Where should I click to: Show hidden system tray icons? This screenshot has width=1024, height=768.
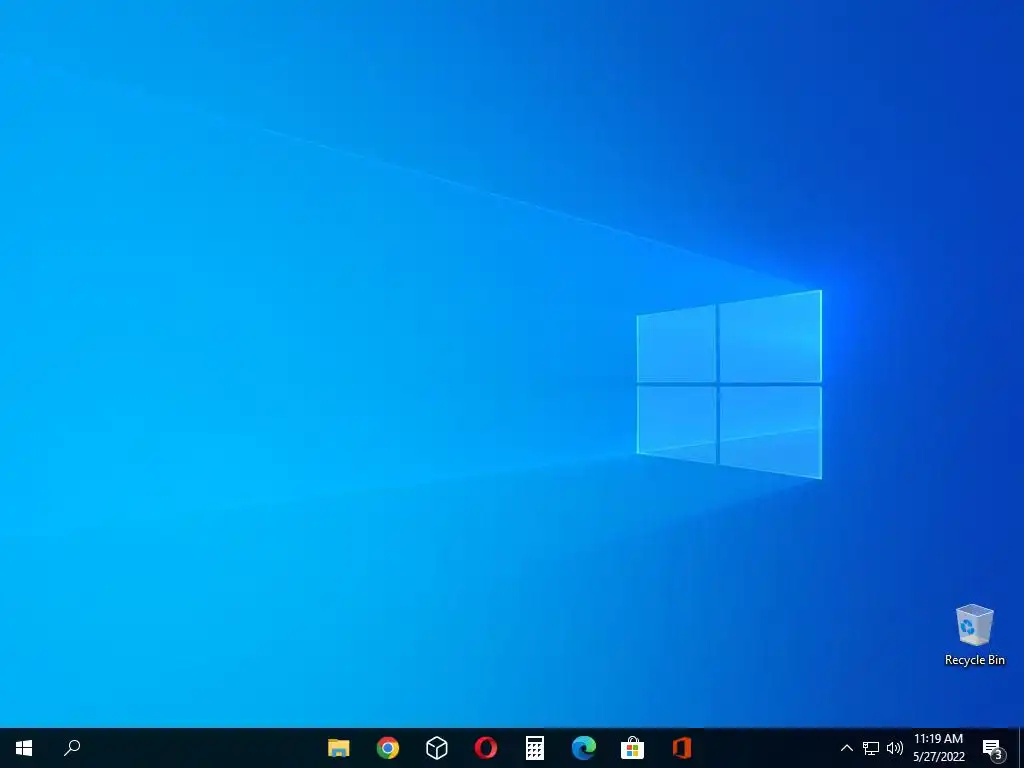[x=846, y=748]
